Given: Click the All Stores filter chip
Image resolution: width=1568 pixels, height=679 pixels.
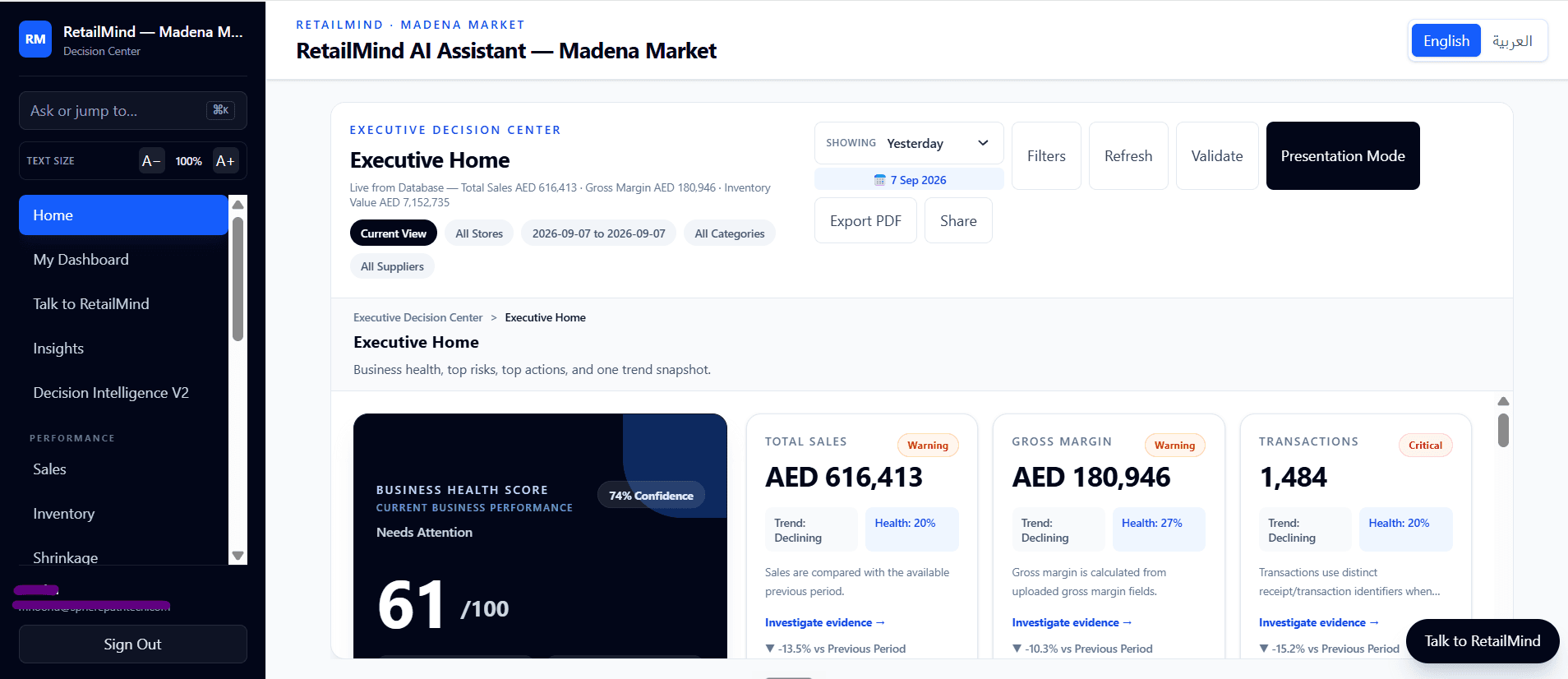Looking at the screenshot, I should (479, 233).
